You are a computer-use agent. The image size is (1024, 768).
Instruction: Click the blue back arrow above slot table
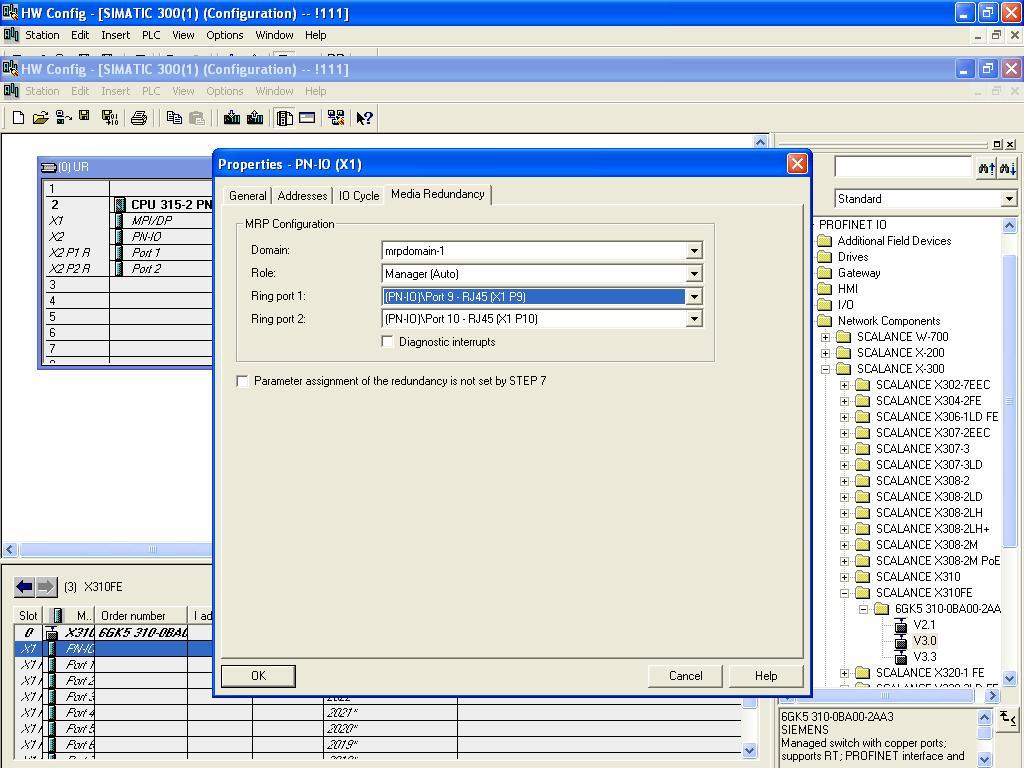(25, 586)
